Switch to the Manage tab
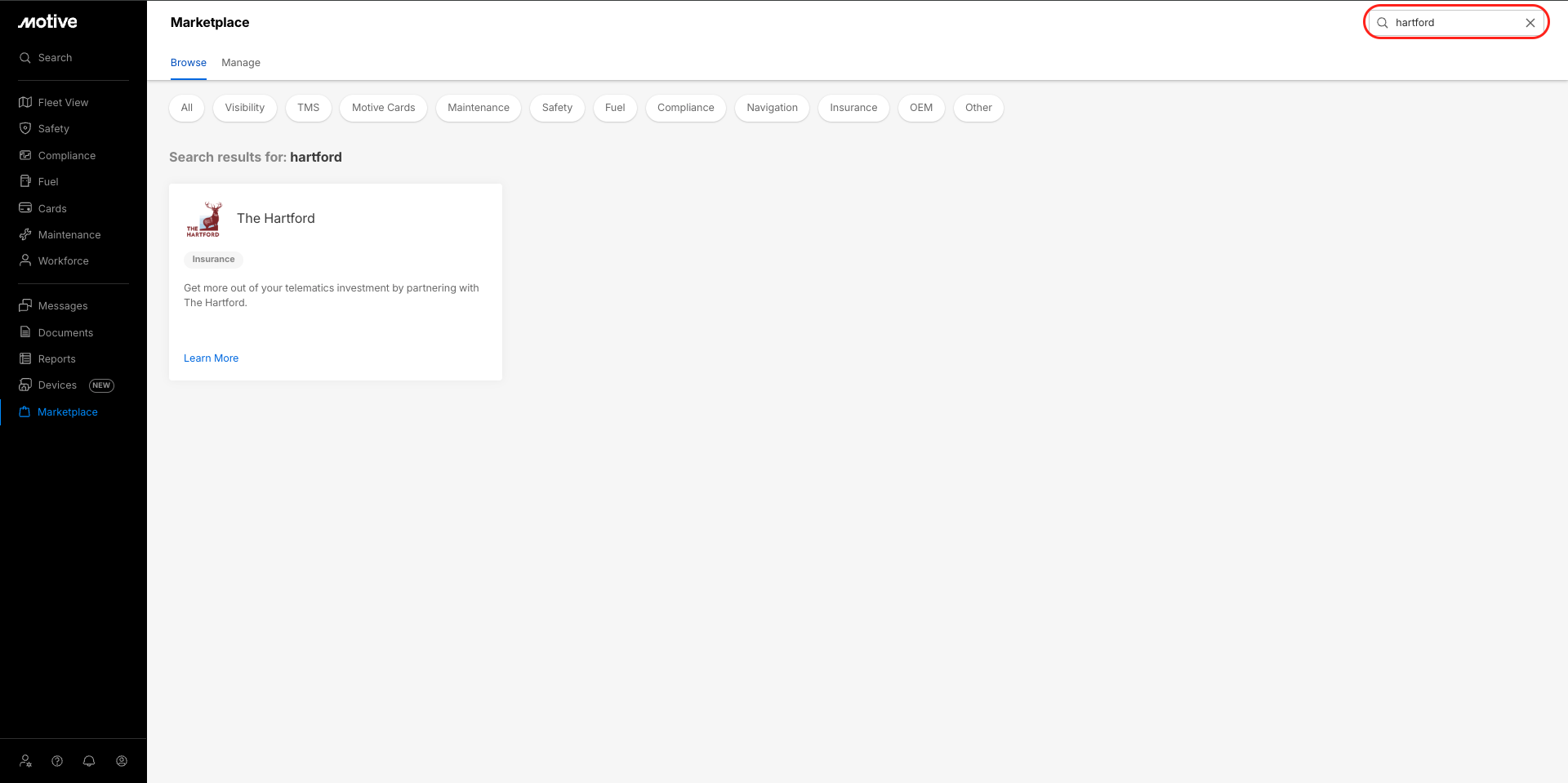 [x=241, y=63]
